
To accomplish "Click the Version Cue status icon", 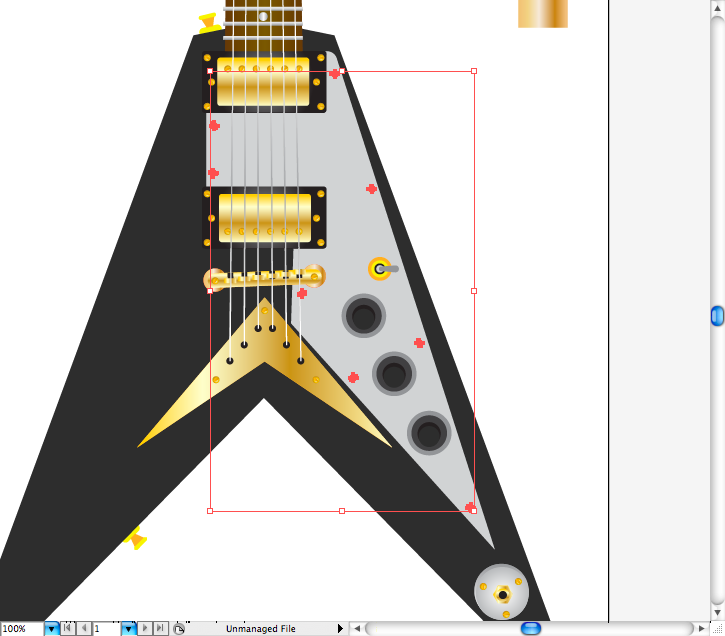I will (178, 629).
